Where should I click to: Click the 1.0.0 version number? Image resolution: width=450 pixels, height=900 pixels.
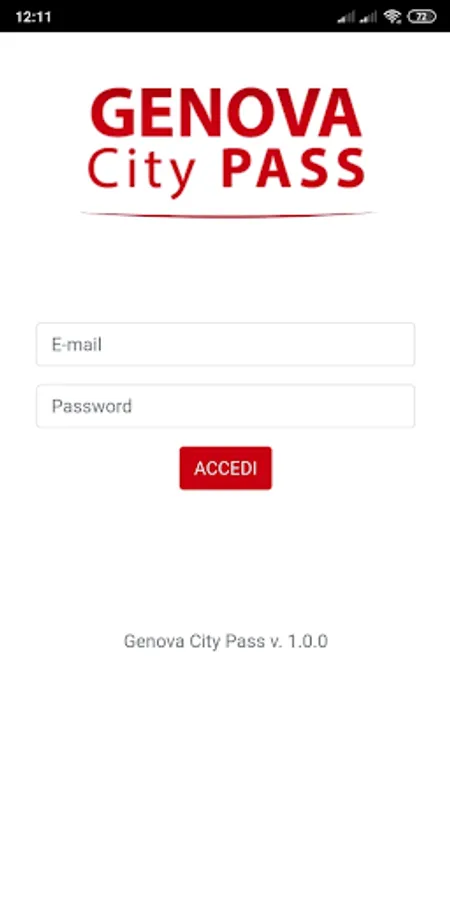pos(308,641)
